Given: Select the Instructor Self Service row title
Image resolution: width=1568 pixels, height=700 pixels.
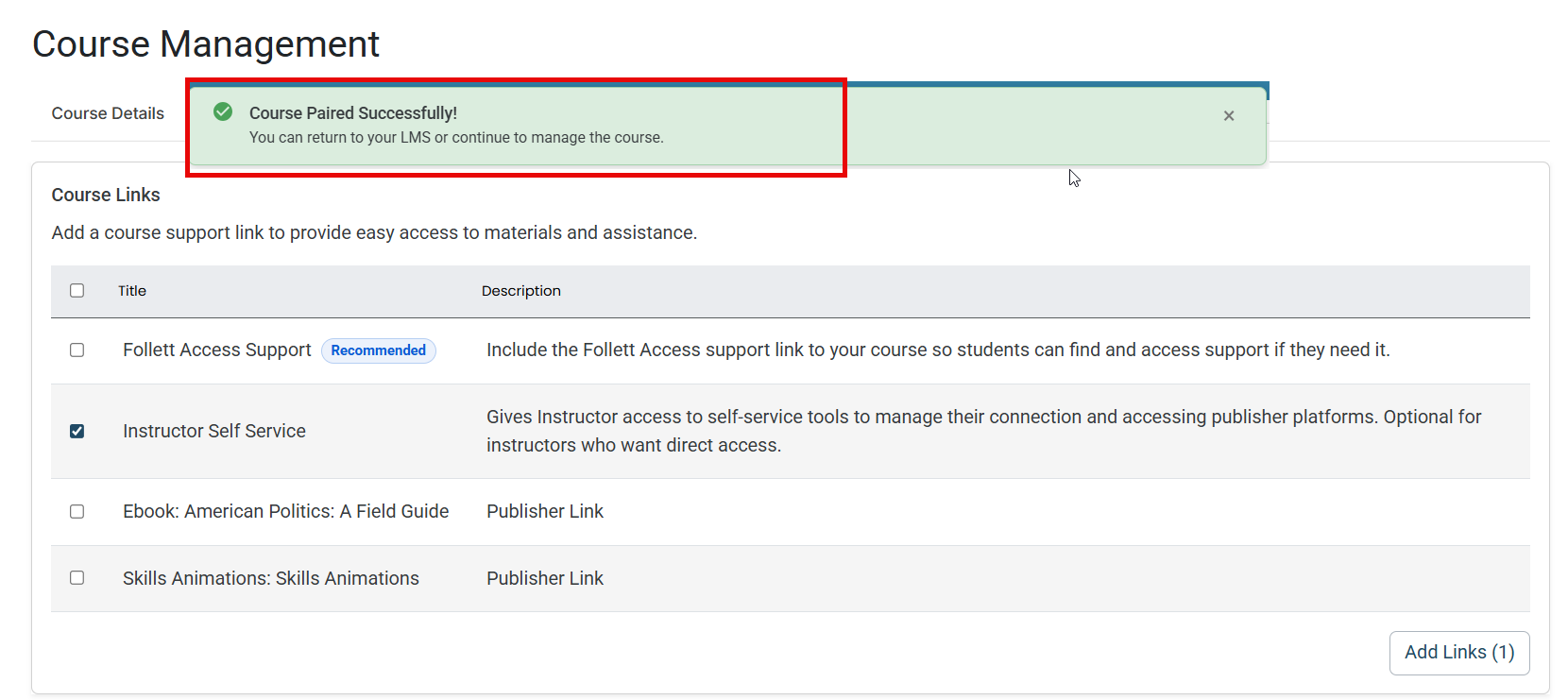Looking at the screenshot, I should [x=214, y=432].
